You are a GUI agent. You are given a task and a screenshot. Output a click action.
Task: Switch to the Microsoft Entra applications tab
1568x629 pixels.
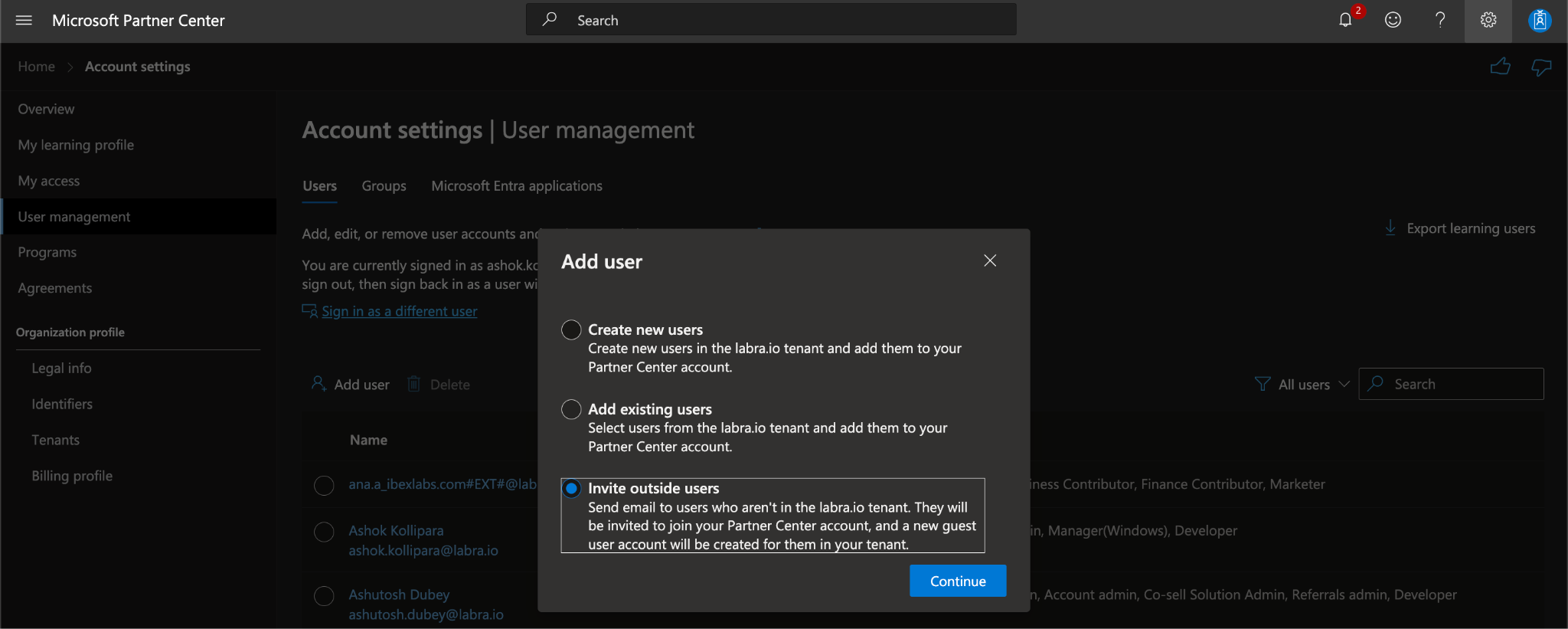click(x=517, y=186)
